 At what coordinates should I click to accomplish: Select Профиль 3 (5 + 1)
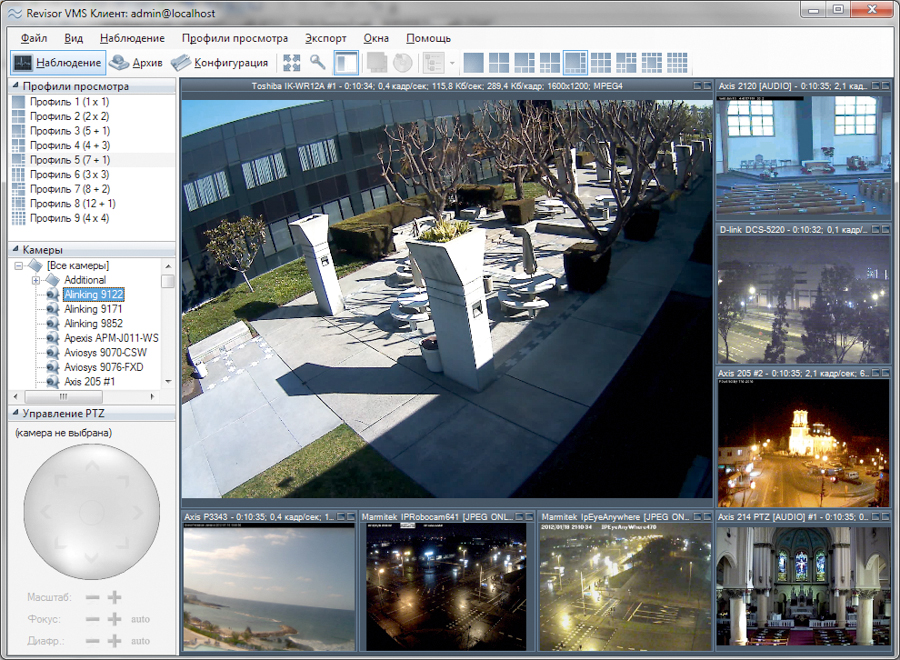coord(69,131)
